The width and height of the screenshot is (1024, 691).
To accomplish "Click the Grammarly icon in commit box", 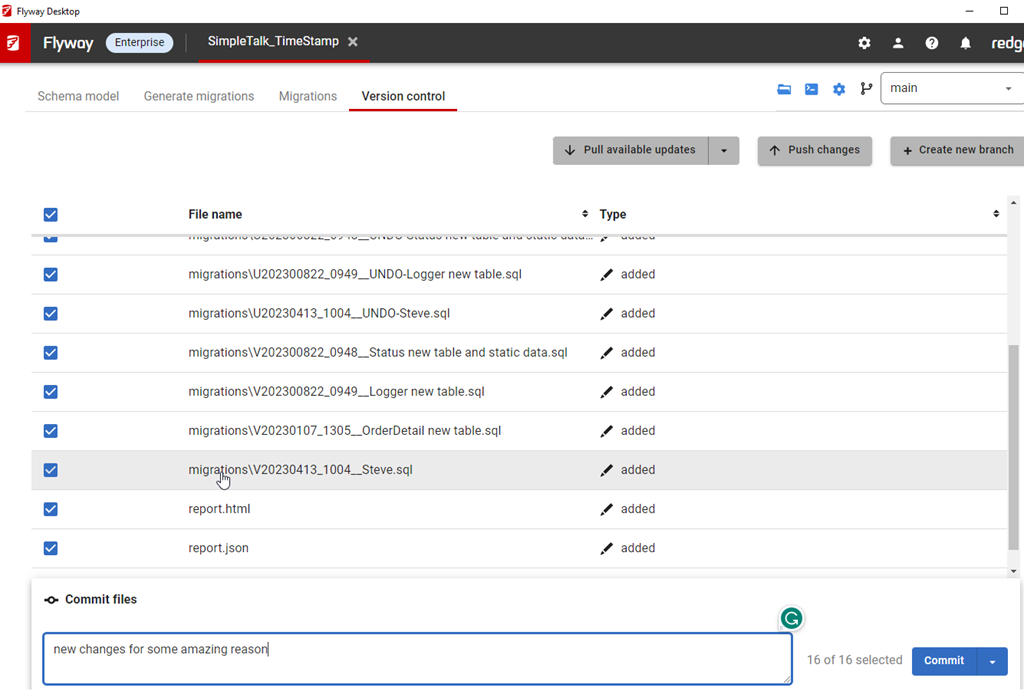I will [x=791, y=619].
